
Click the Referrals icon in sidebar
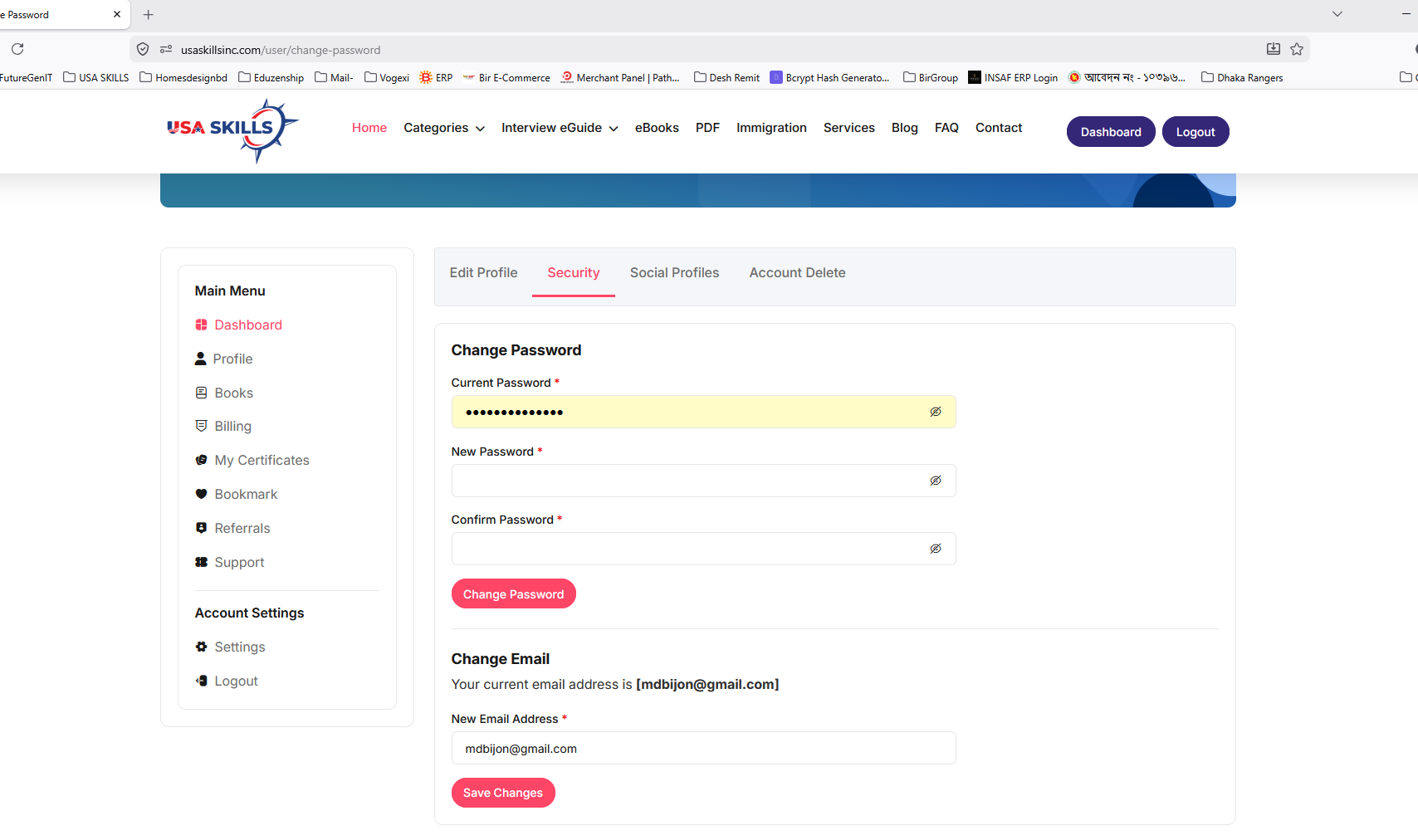[x=201, y=528]
